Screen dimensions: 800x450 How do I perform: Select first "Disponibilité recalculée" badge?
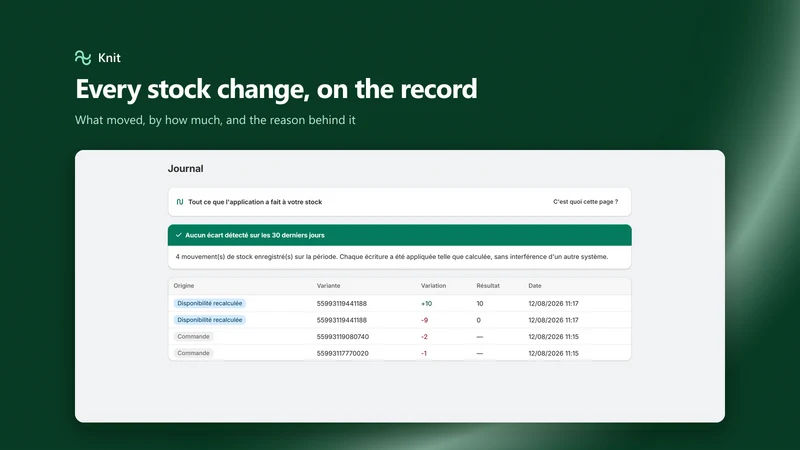point(210,303)
